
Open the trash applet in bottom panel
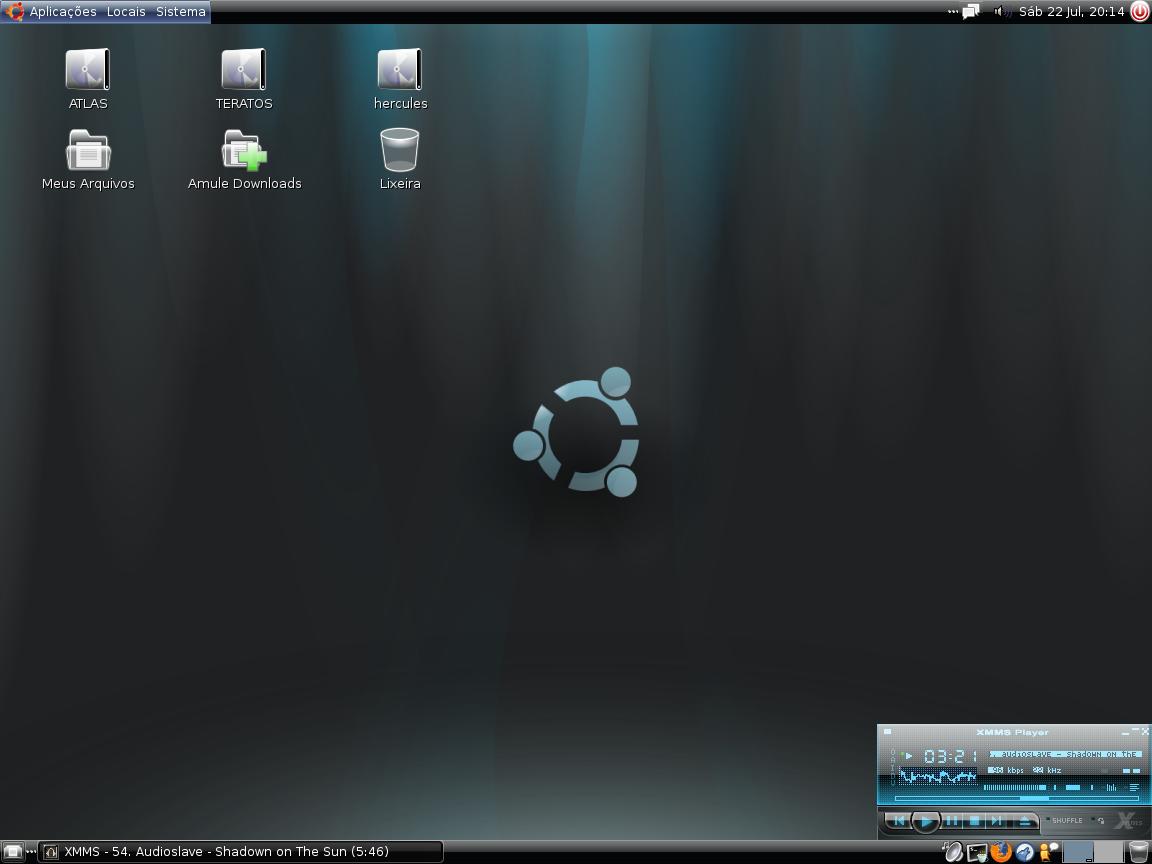tap(1138, 852)
